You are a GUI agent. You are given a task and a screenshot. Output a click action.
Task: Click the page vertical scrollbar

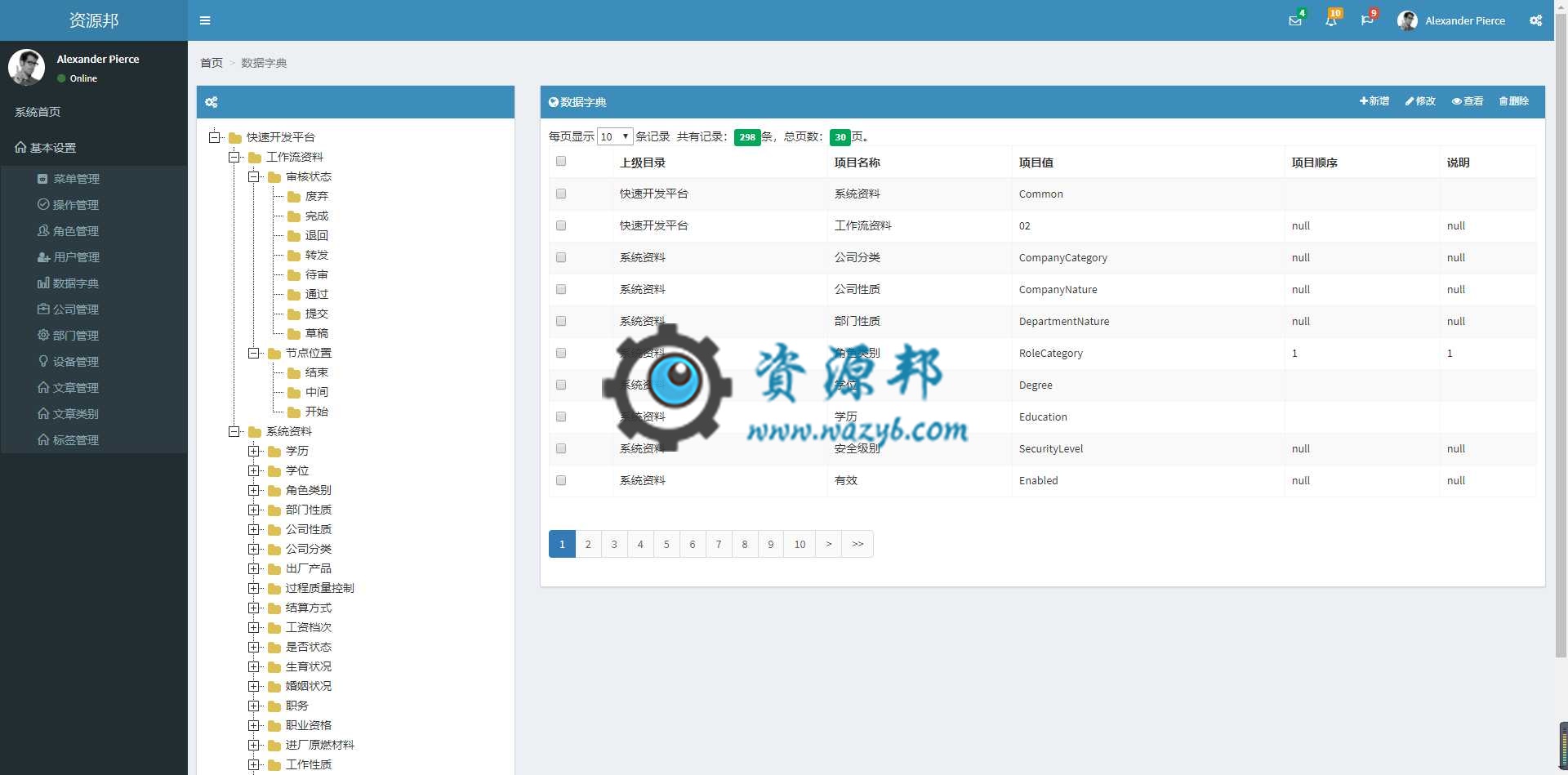tap(1561, 335)
